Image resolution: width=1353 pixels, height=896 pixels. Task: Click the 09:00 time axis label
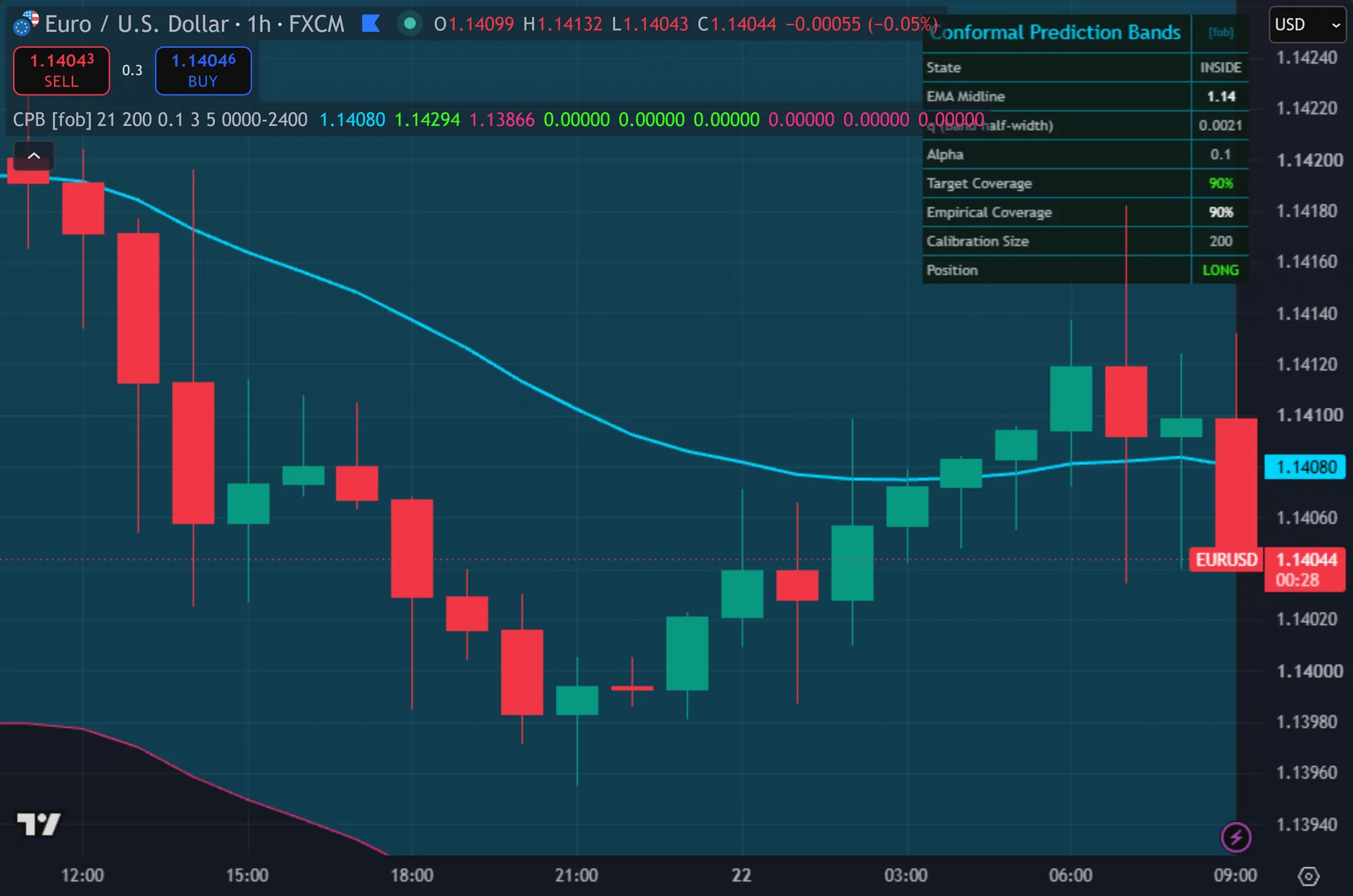[1235, 876]
